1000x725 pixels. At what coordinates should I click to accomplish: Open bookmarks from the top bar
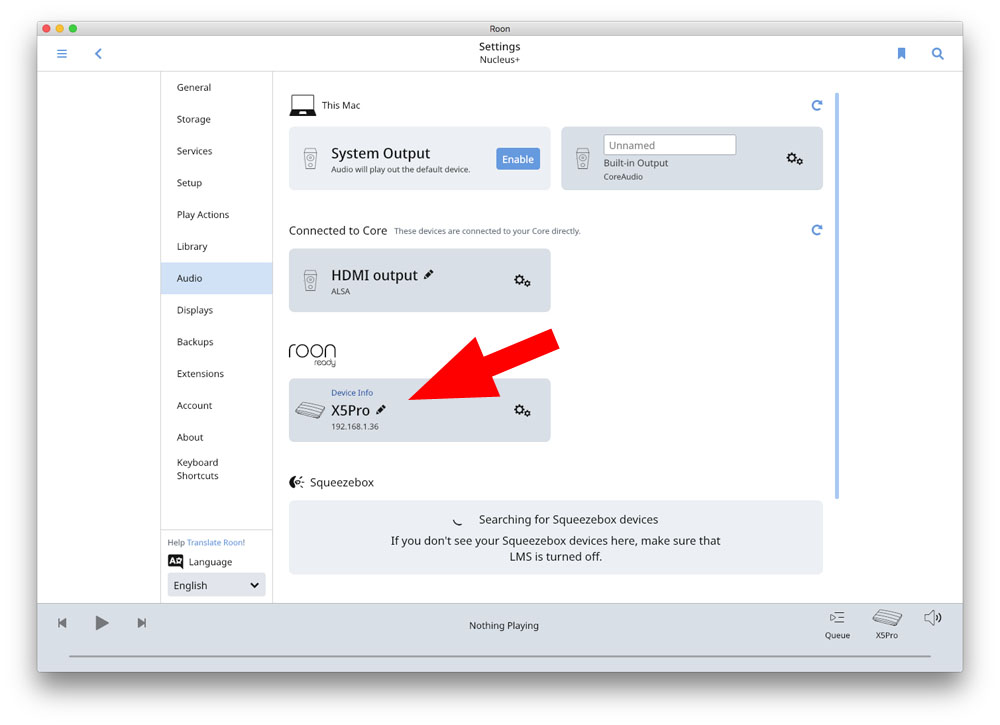(x=901, y=54)
